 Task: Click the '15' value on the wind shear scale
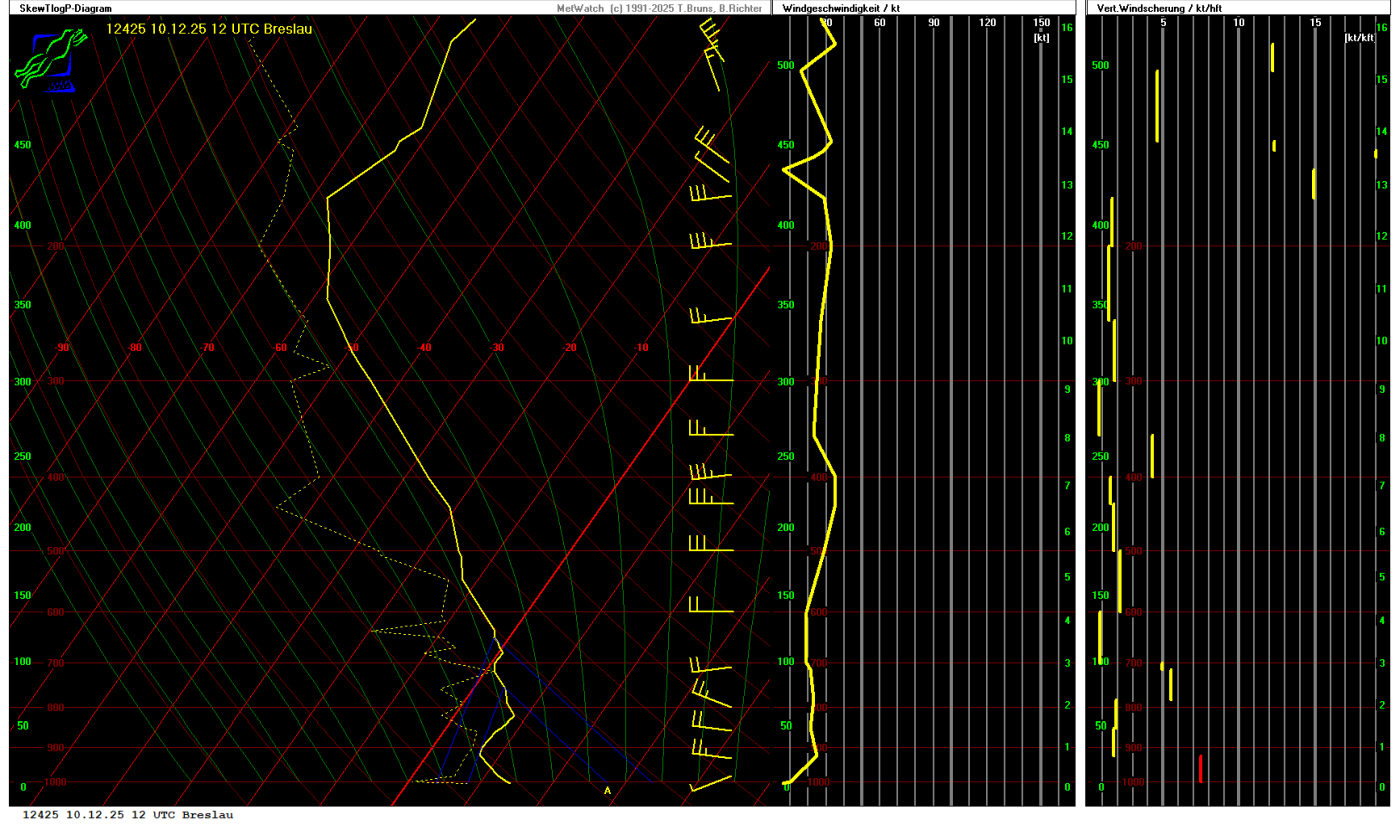[x=1315, y=23]
